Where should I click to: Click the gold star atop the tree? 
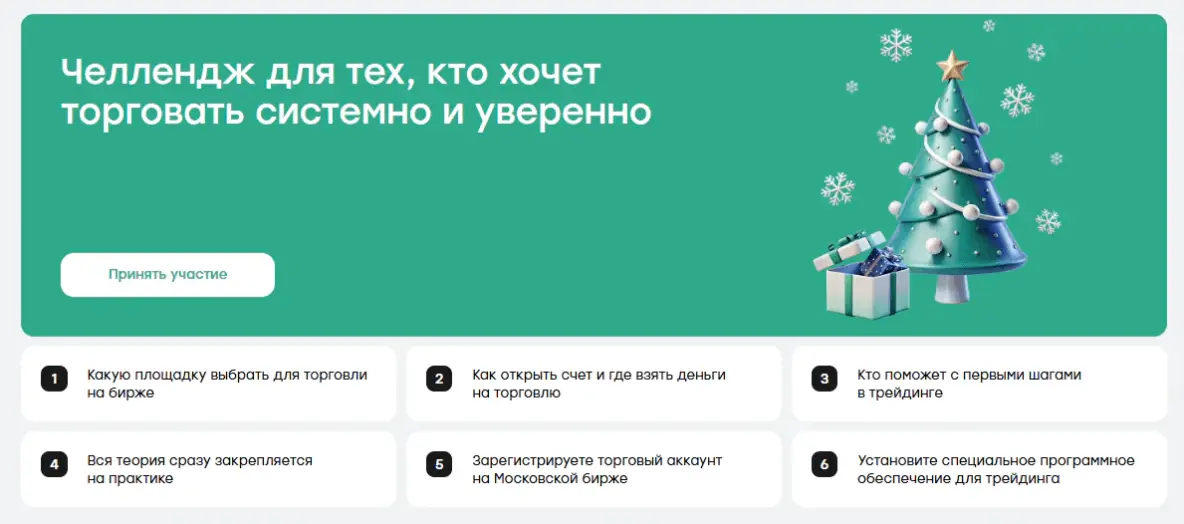point(952,66)
